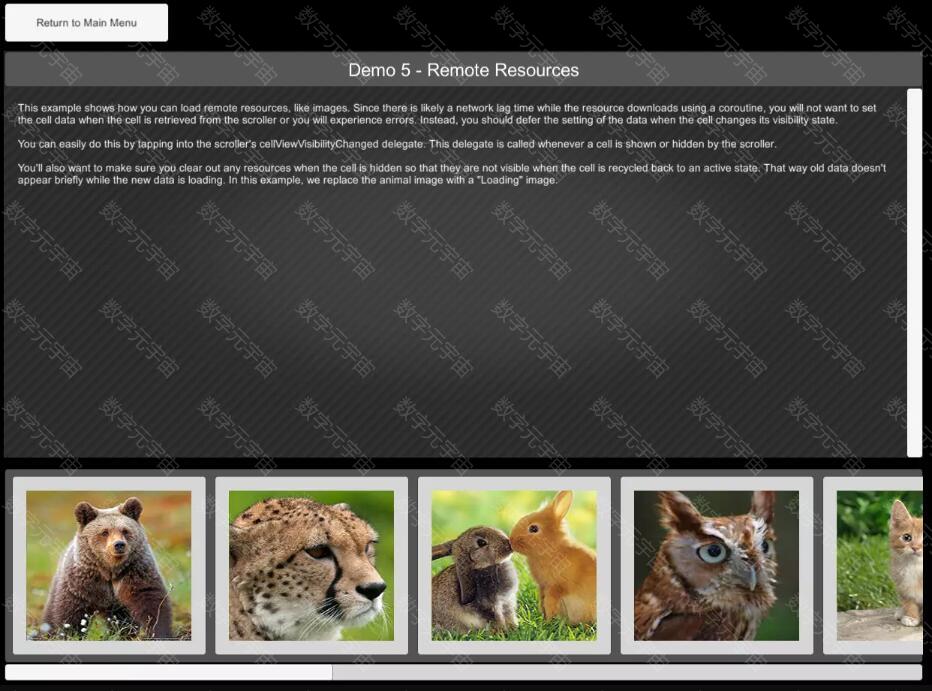The width and height of the screenshot is (932, 691).
Task: Click the two rabbits thumbnail
Action: [x=514, y=565]
